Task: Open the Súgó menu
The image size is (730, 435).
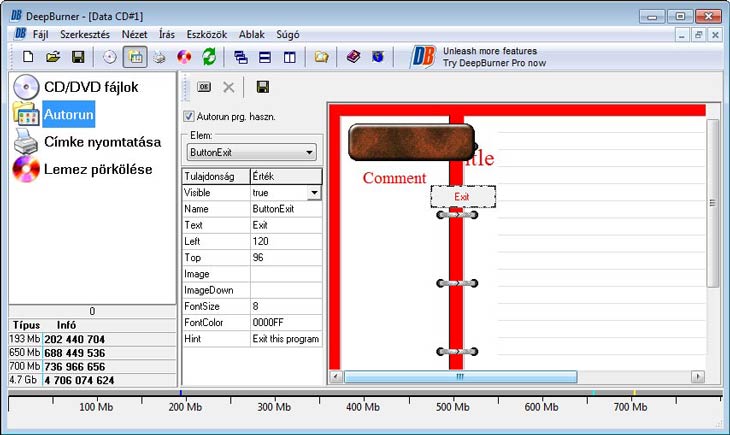Action: click(288, 34)
